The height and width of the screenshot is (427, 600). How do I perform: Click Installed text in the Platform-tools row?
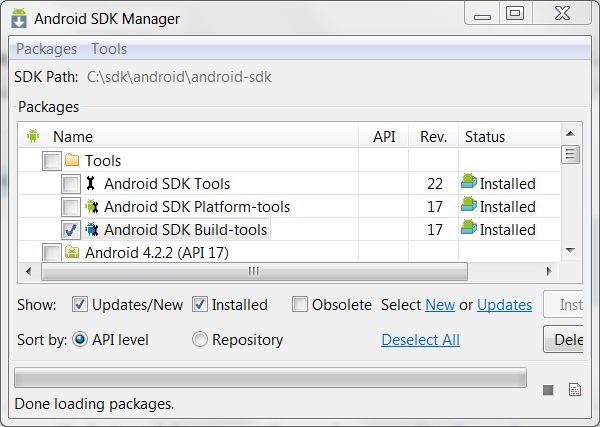pos(507,207)
